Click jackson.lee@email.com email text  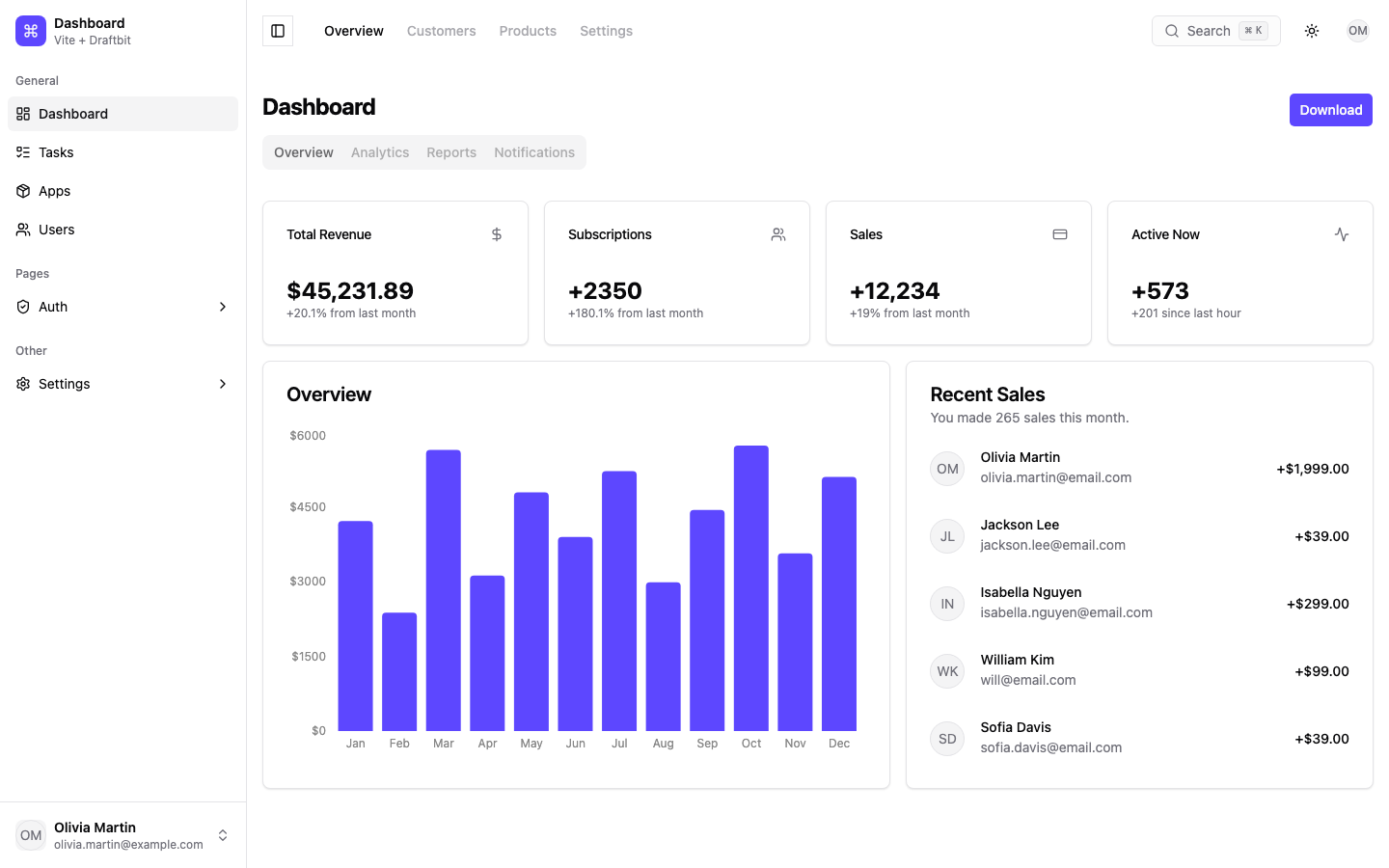(1053, 545)
